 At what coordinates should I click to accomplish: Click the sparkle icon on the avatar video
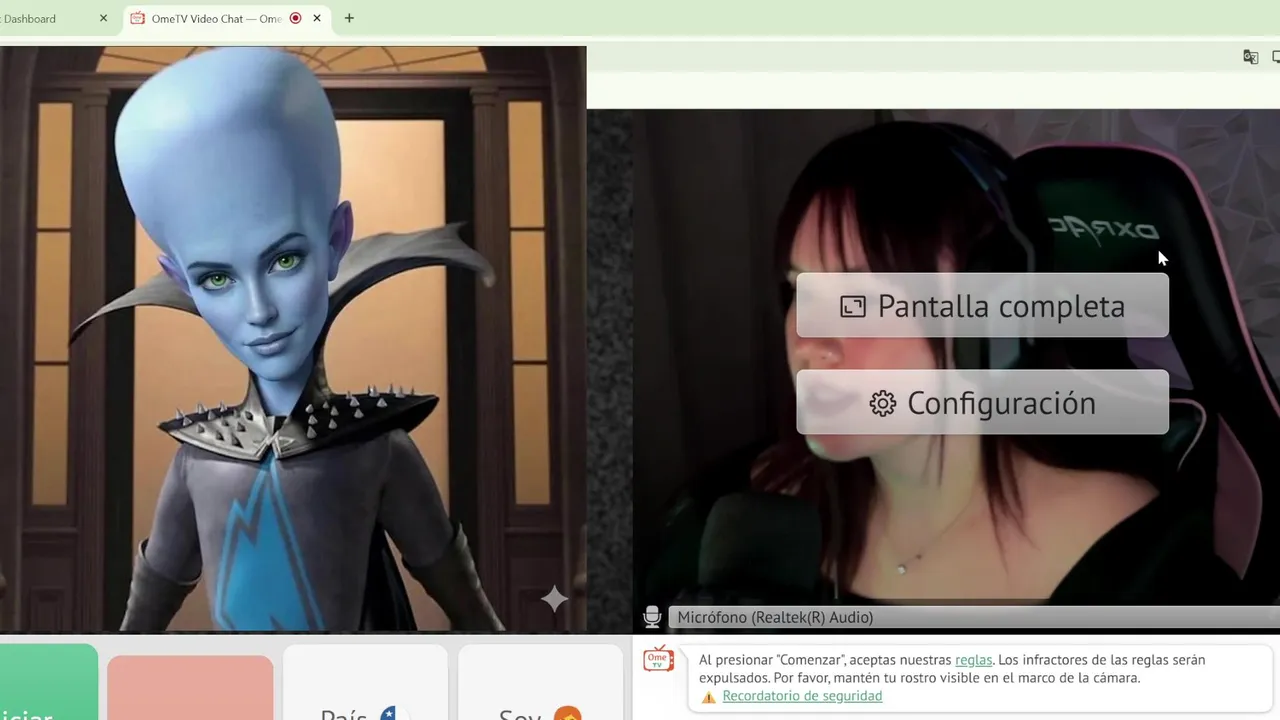(x=554, y=599)
